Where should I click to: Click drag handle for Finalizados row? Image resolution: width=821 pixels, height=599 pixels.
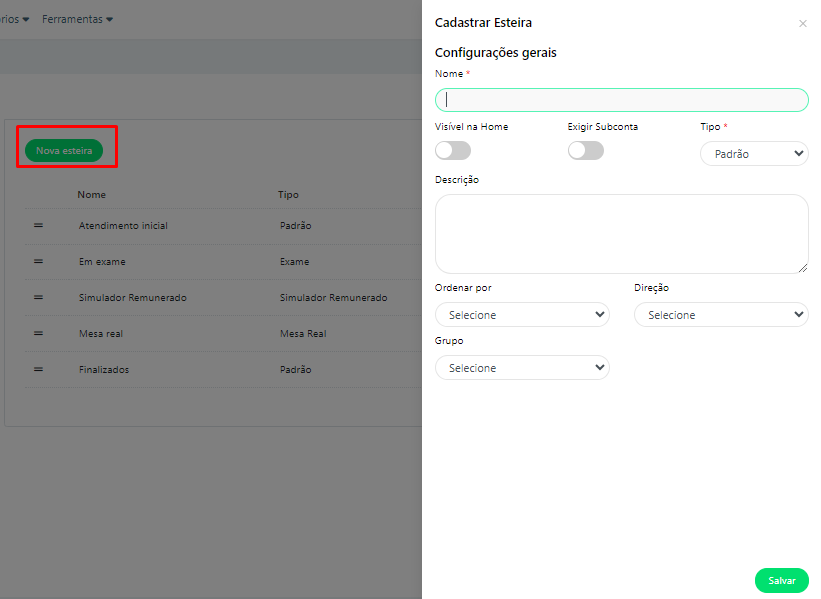coord(39,370)
